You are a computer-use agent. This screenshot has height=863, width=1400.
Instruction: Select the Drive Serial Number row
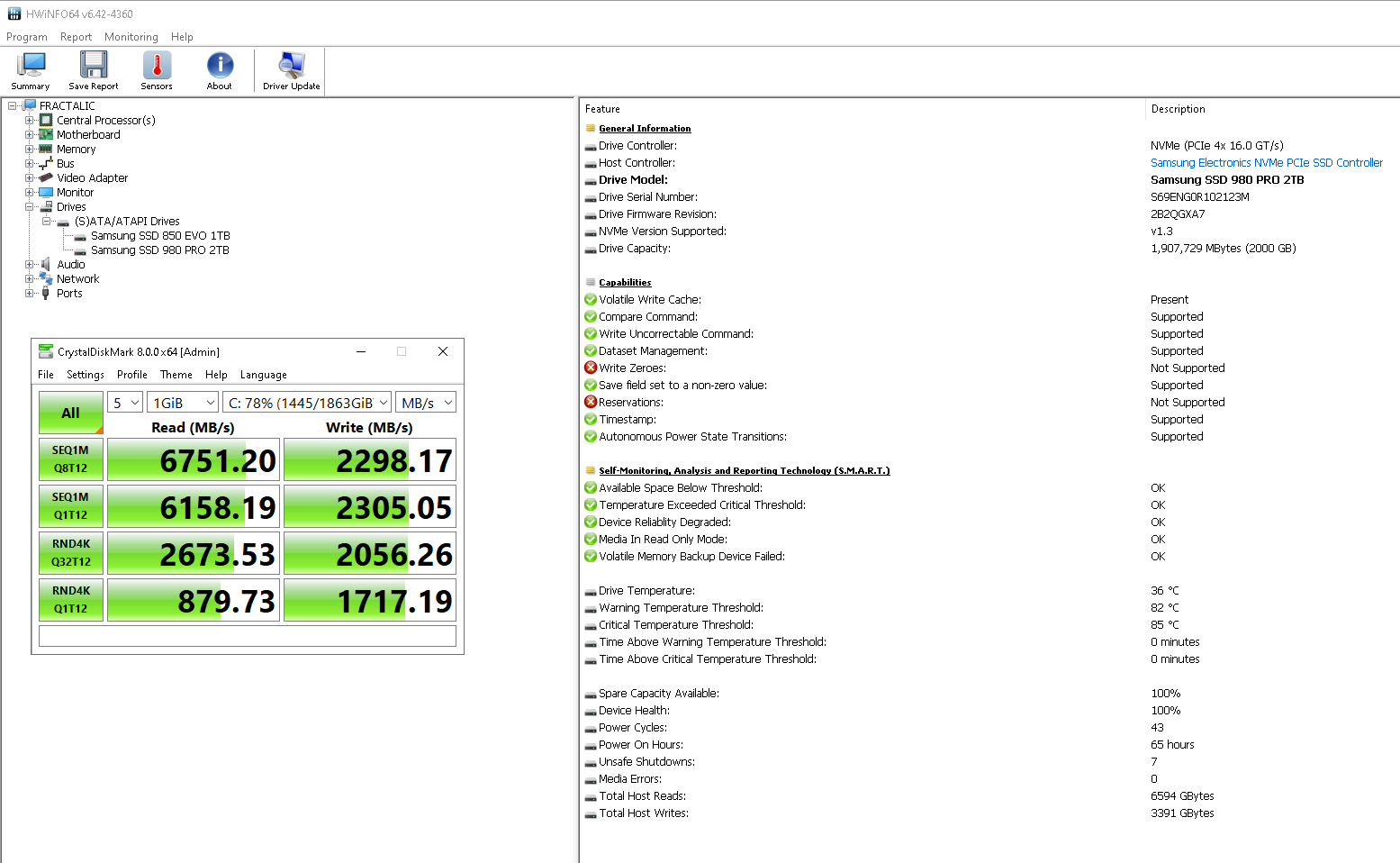point(989,196)
